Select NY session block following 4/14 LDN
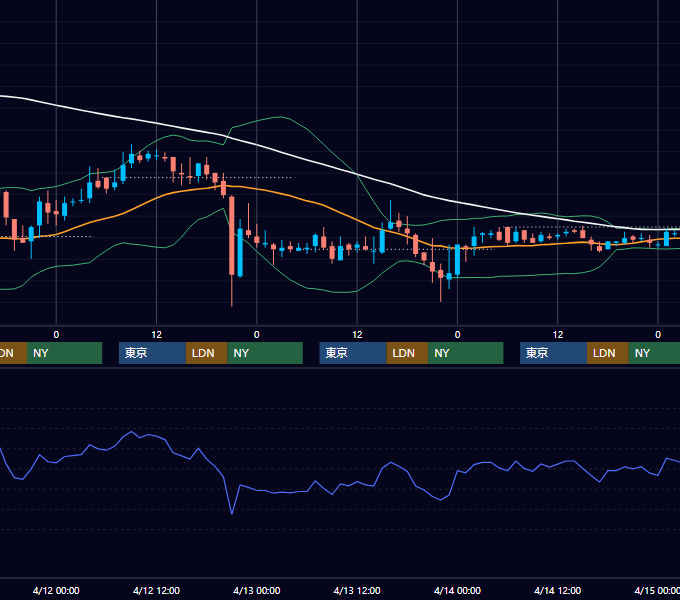This screenshot has height=600, width=680. pyautogui.click(x=654, y=353)
